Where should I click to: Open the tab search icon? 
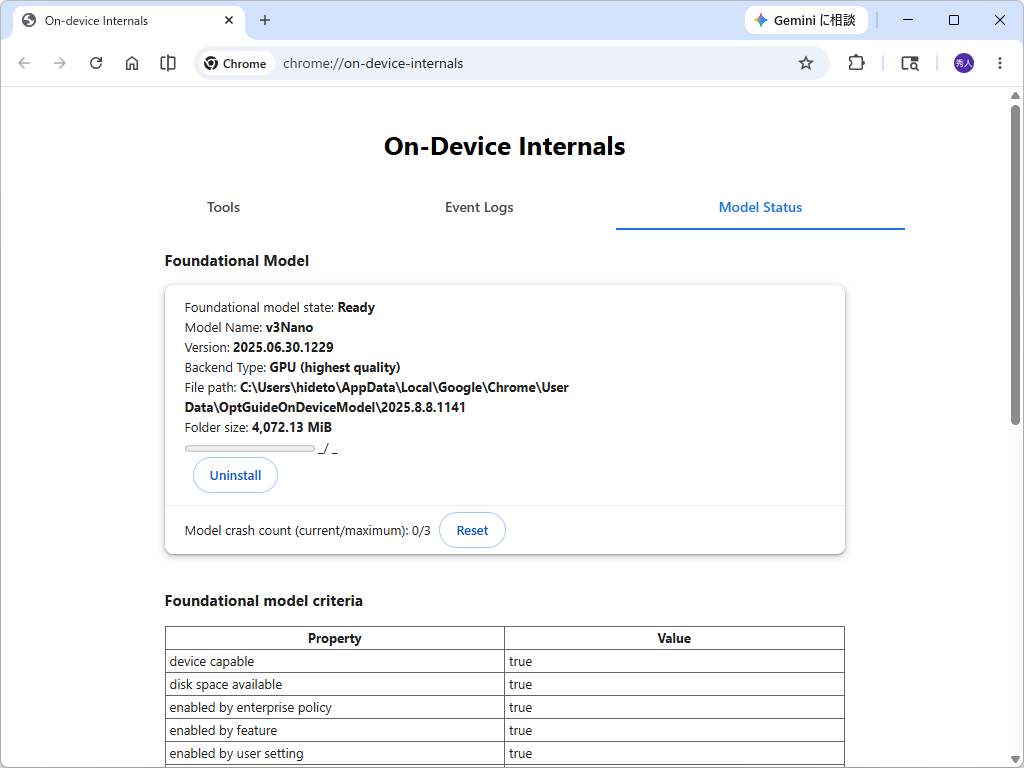coord(910,63)
